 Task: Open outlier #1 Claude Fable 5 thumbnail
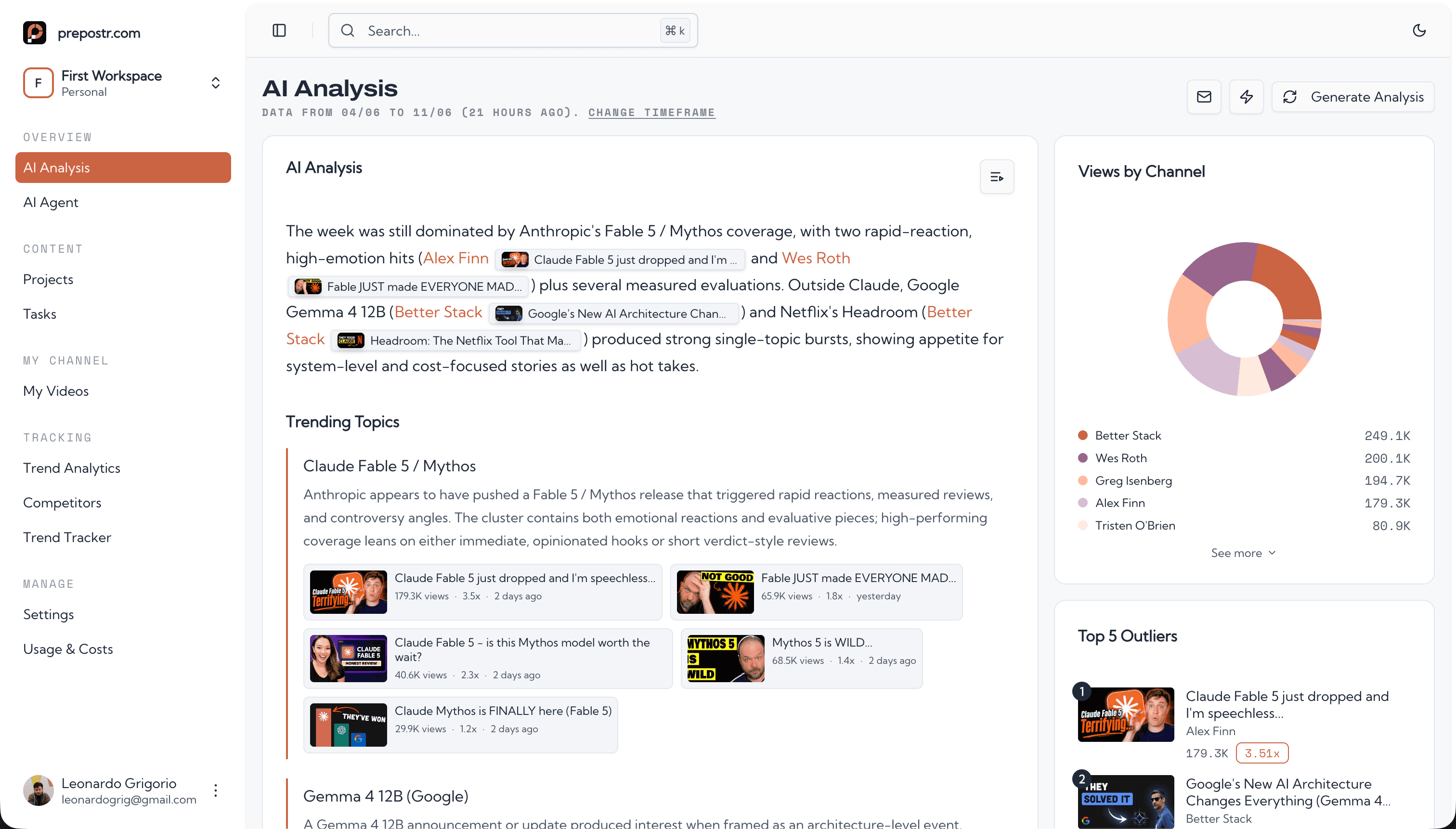tap(1125, 714)
